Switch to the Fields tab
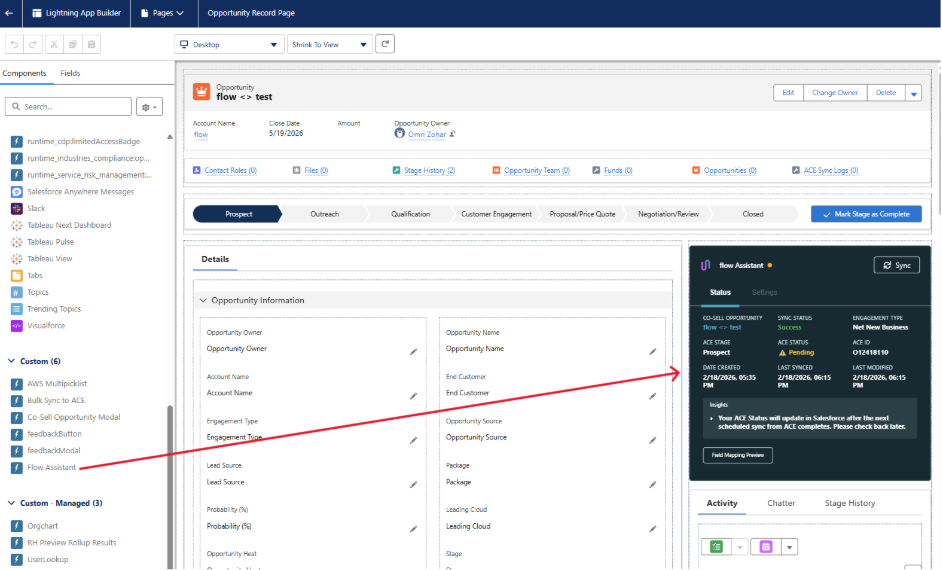The image size is (942, 570). [70, 73]
